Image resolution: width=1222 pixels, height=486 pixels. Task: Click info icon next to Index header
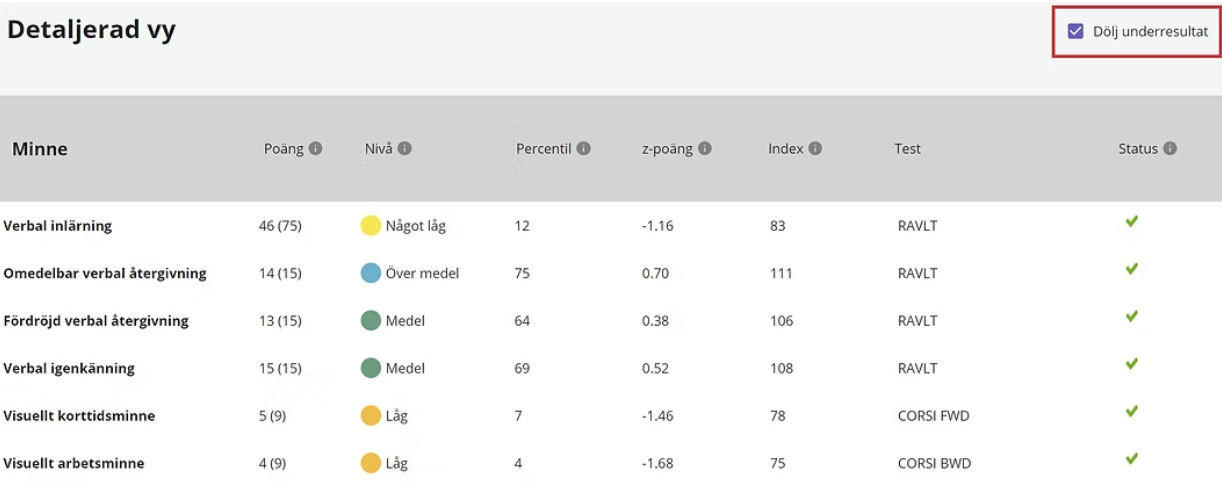815,149
